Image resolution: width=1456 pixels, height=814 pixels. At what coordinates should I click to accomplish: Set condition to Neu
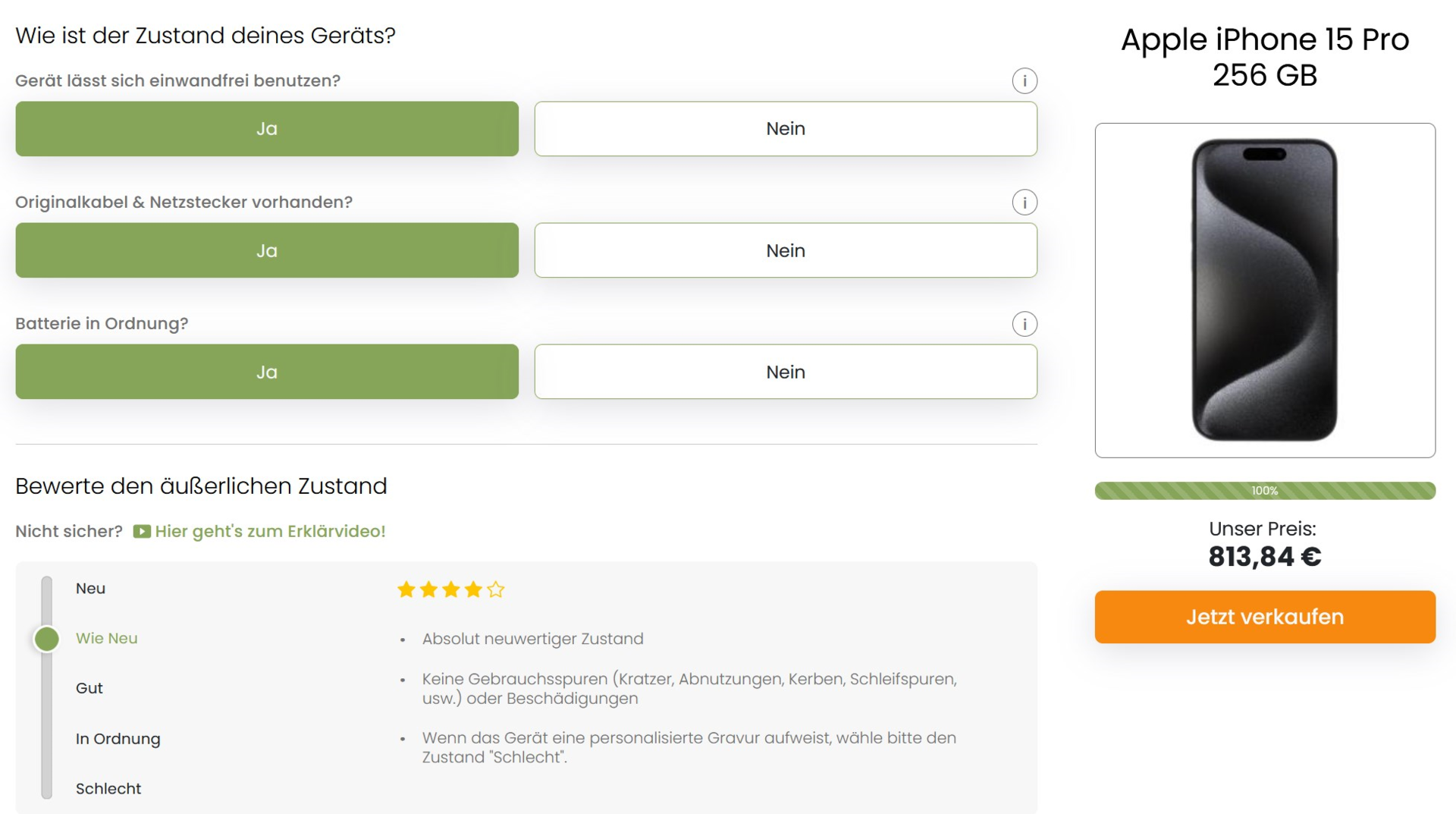point(90,589)
